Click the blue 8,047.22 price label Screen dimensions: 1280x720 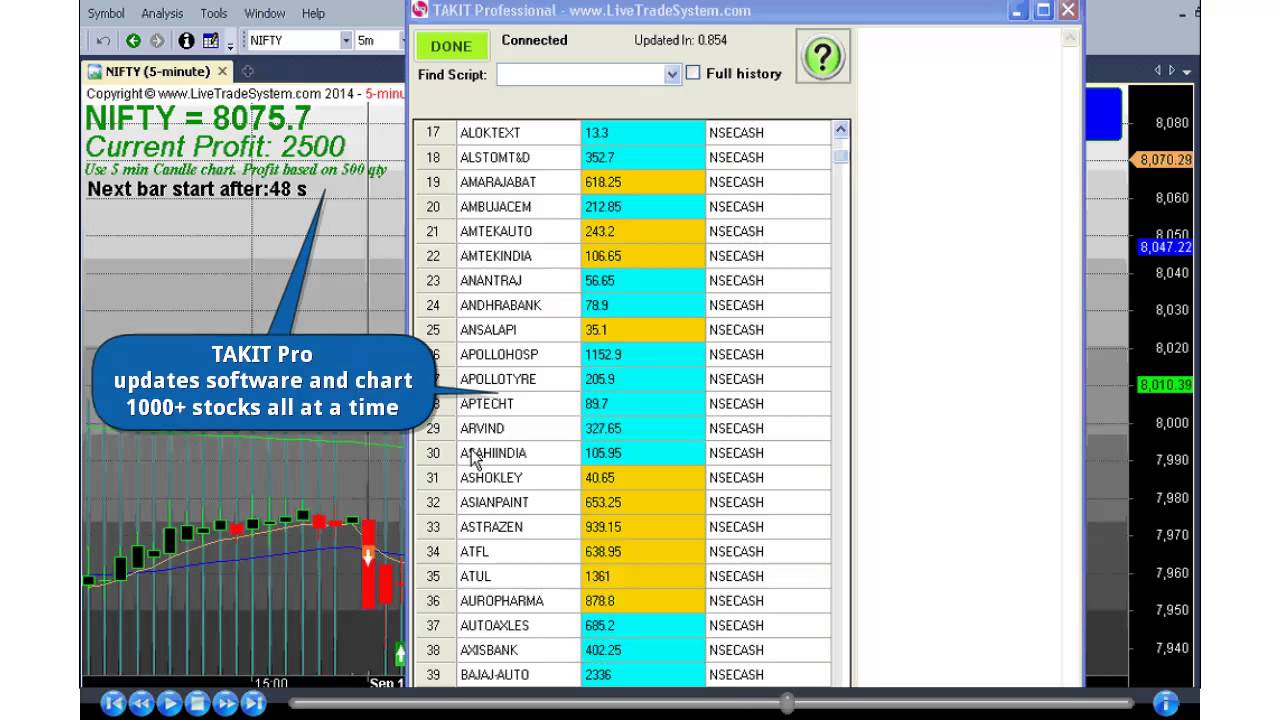pos(1166,247)
